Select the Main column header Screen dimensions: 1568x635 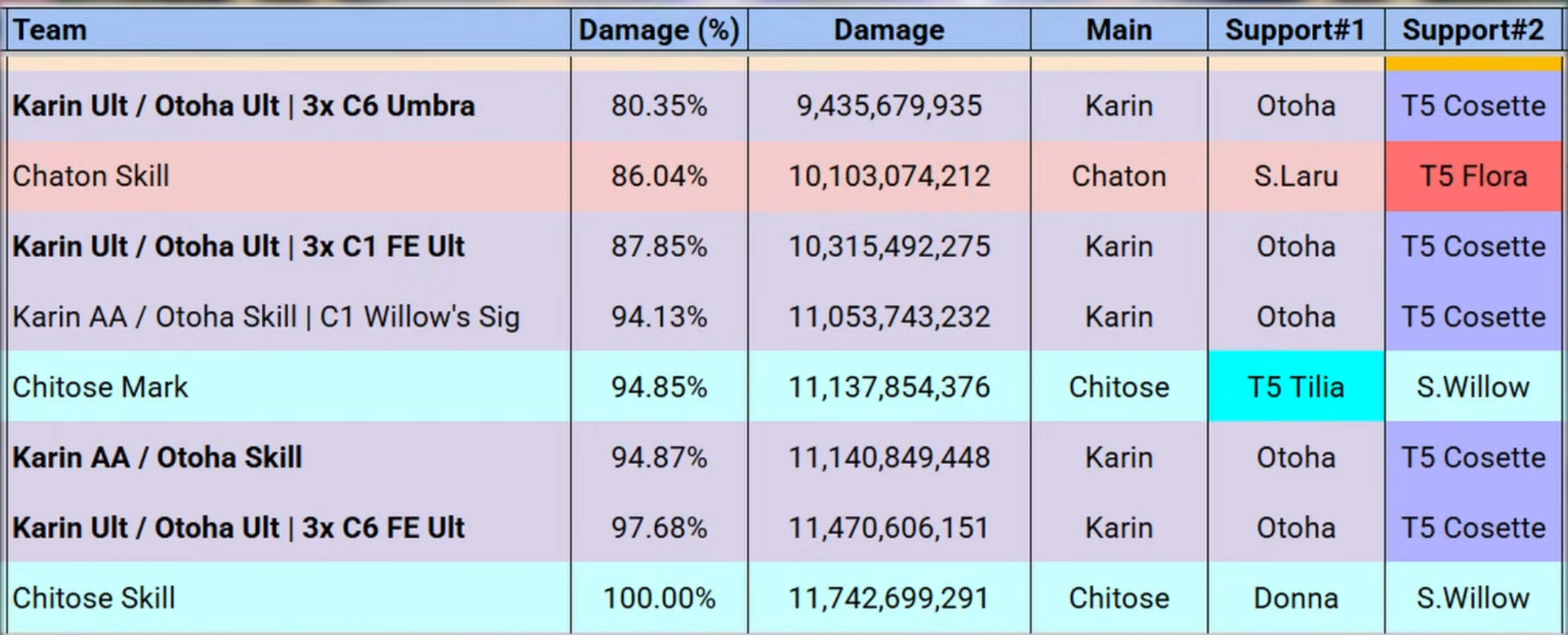click(1119, 30)
